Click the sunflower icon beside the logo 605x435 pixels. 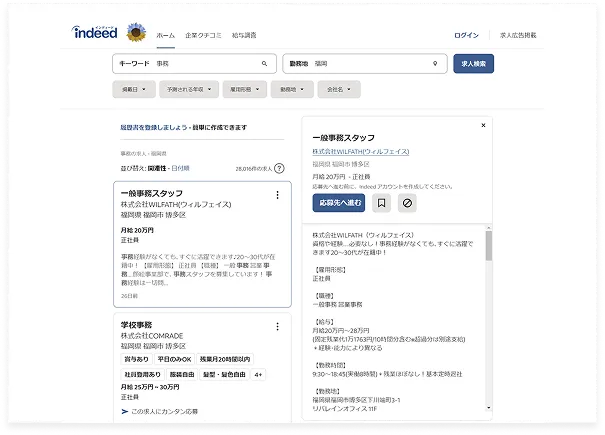click(x=136, y=32)
